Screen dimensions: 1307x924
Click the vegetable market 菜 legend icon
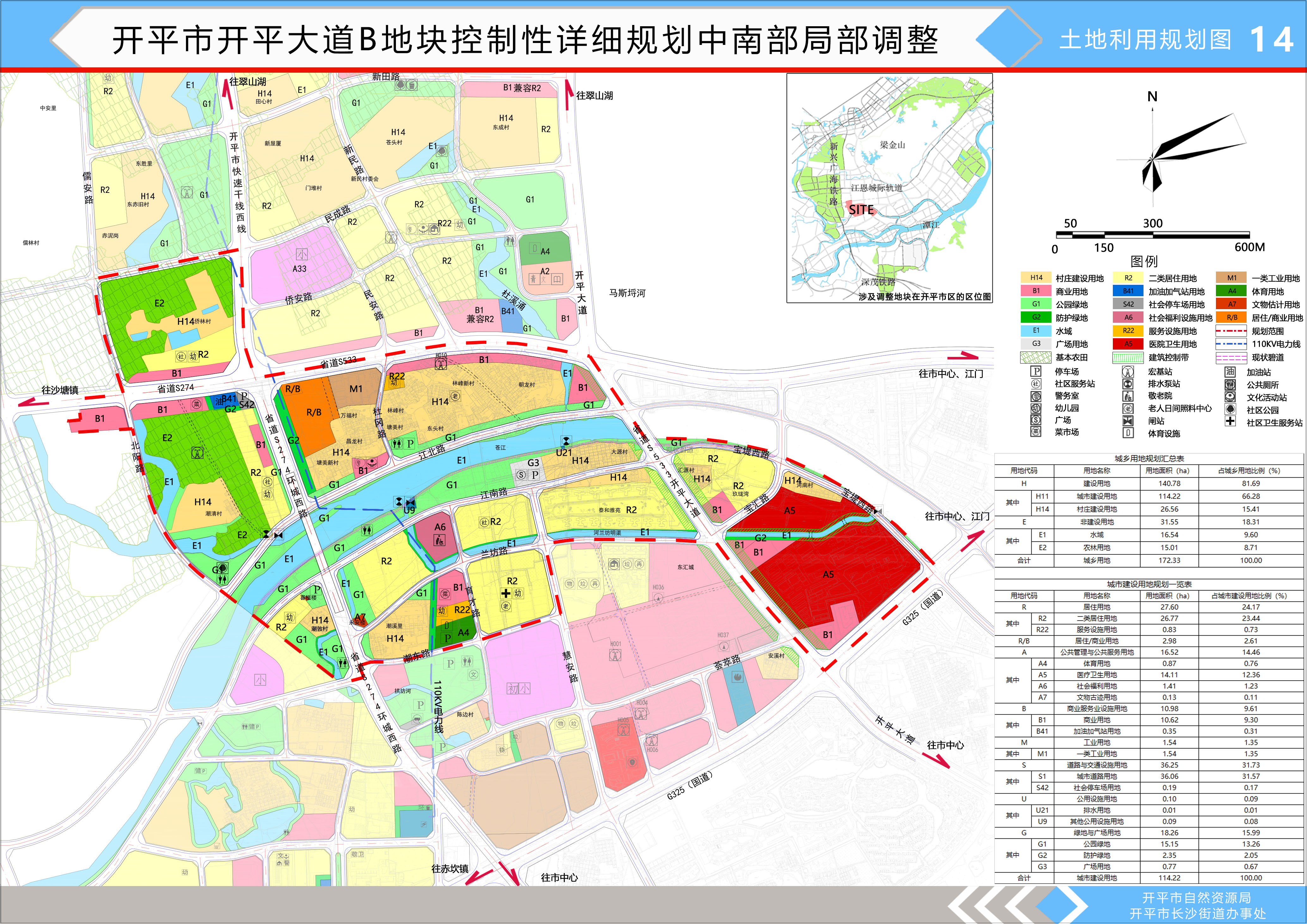point(1035,432)
